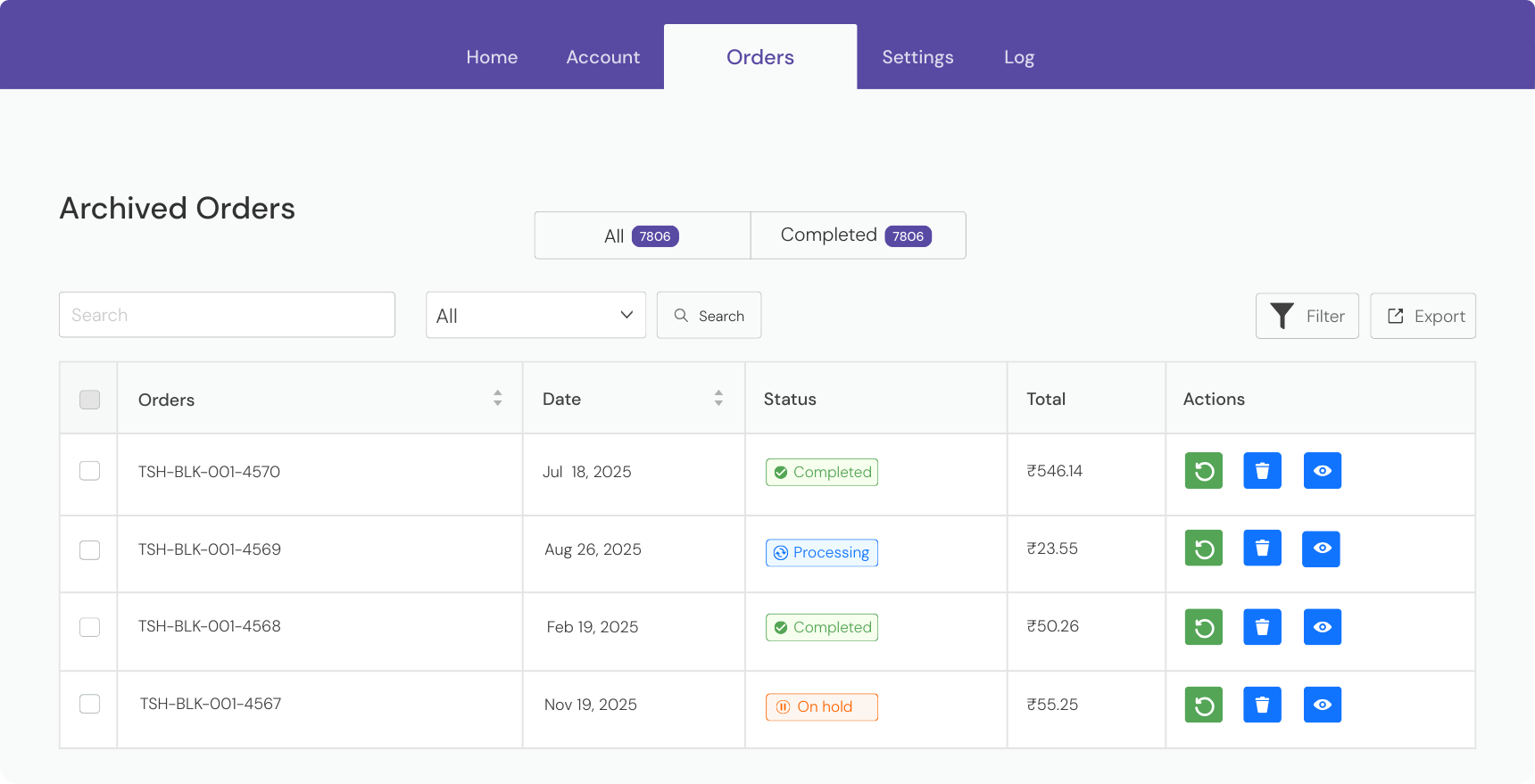Restore order TSH-BLK-001-4570
This screenshot has width=1535, height=784.
coord(1203,471)
